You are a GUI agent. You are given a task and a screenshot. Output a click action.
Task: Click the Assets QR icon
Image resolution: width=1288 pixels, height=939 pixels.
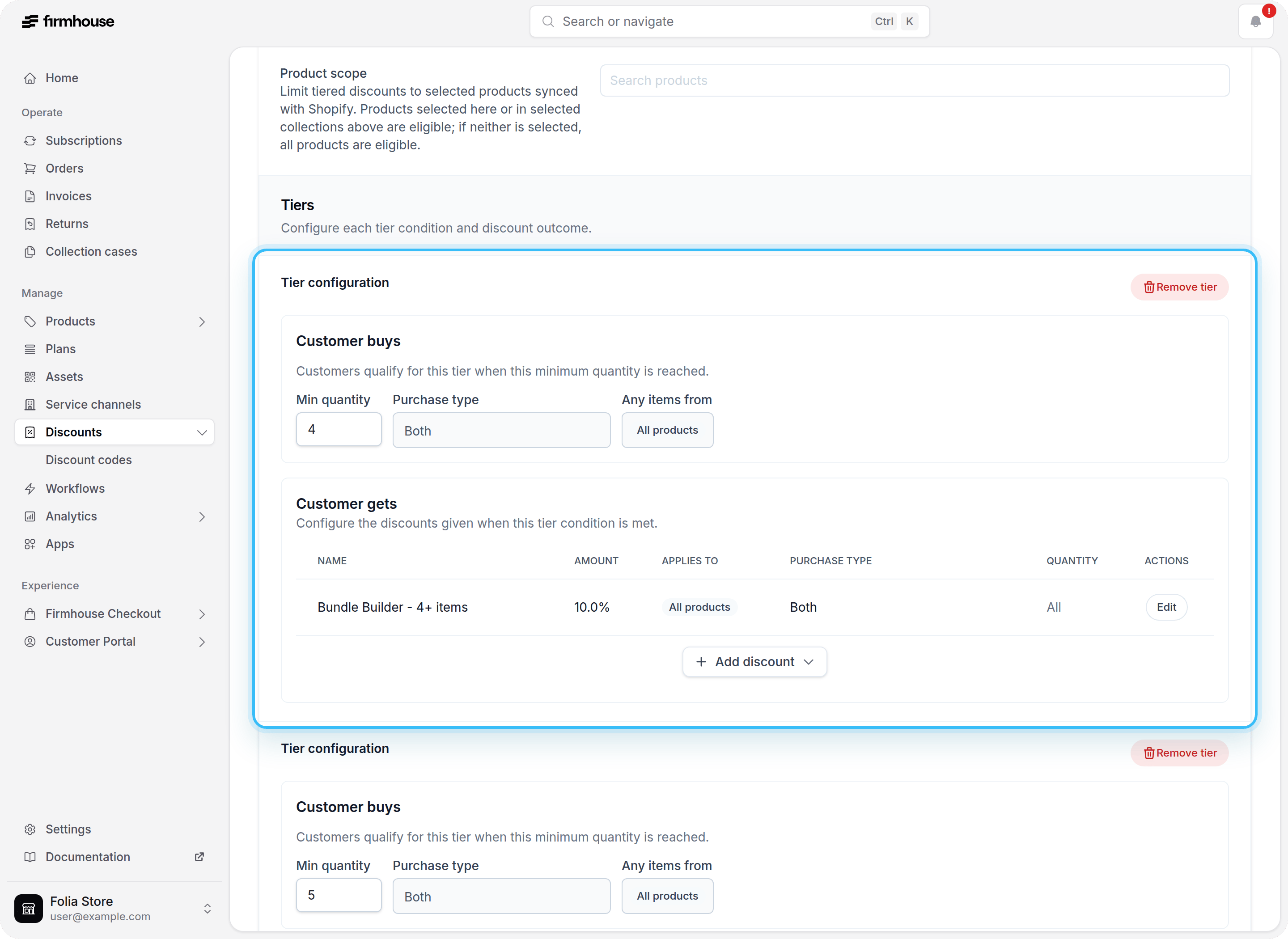tap(30, 377)
